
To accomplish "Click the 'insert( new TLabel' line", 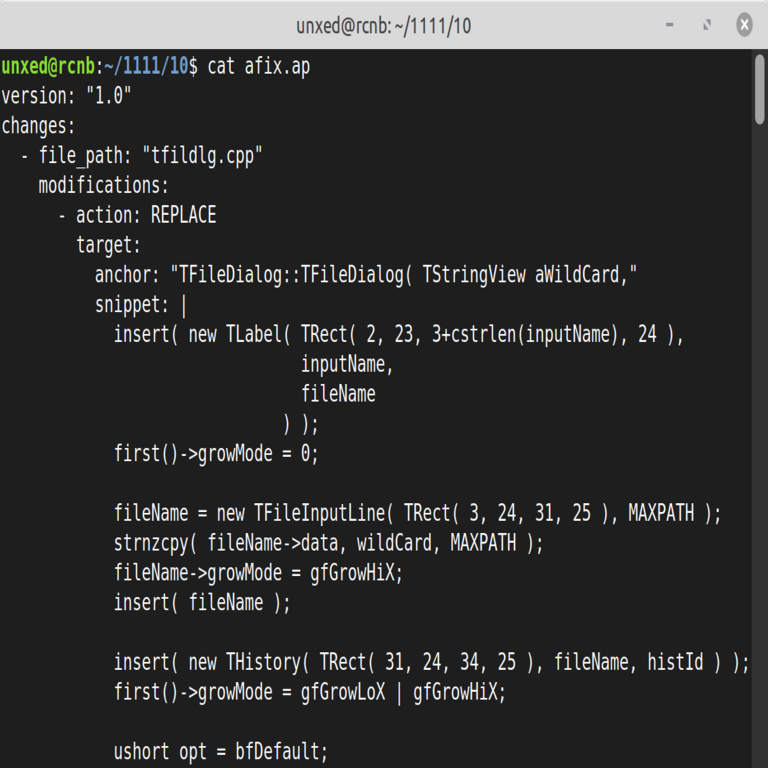I will tap(398, 335).
